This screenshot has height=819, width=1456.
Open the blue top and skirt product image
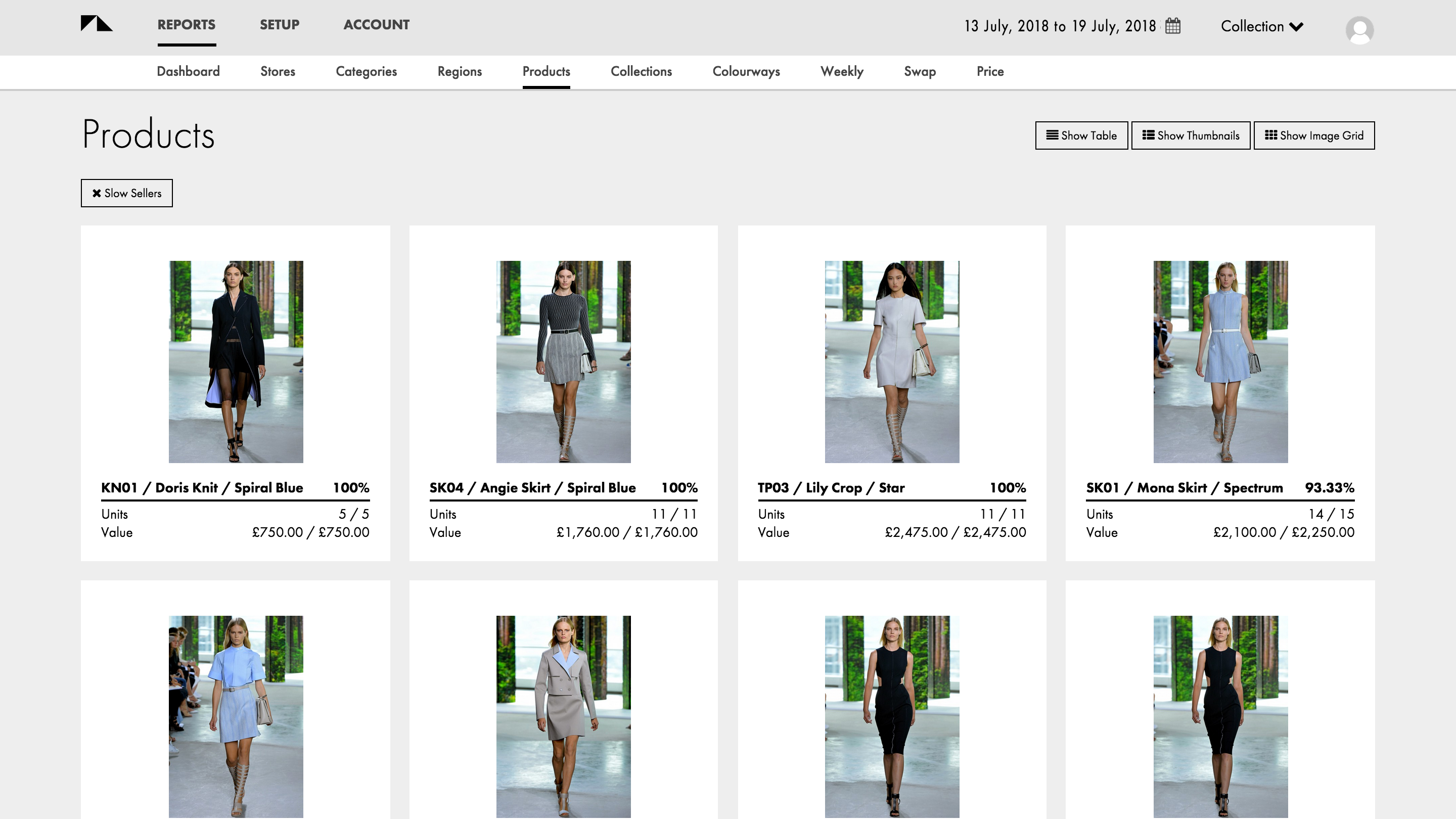[x=236, y=717]
